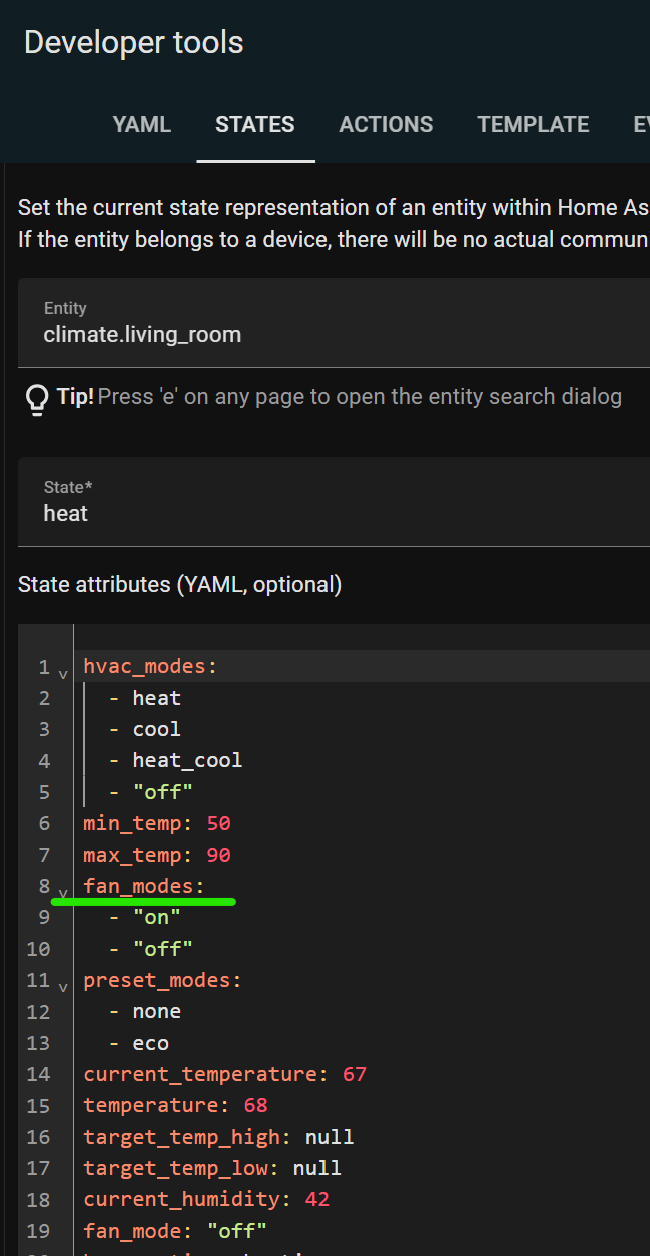Click the Entity field showing climate.living_room
The width and height of the screenshot is (650, 1256).
point(142,334)
